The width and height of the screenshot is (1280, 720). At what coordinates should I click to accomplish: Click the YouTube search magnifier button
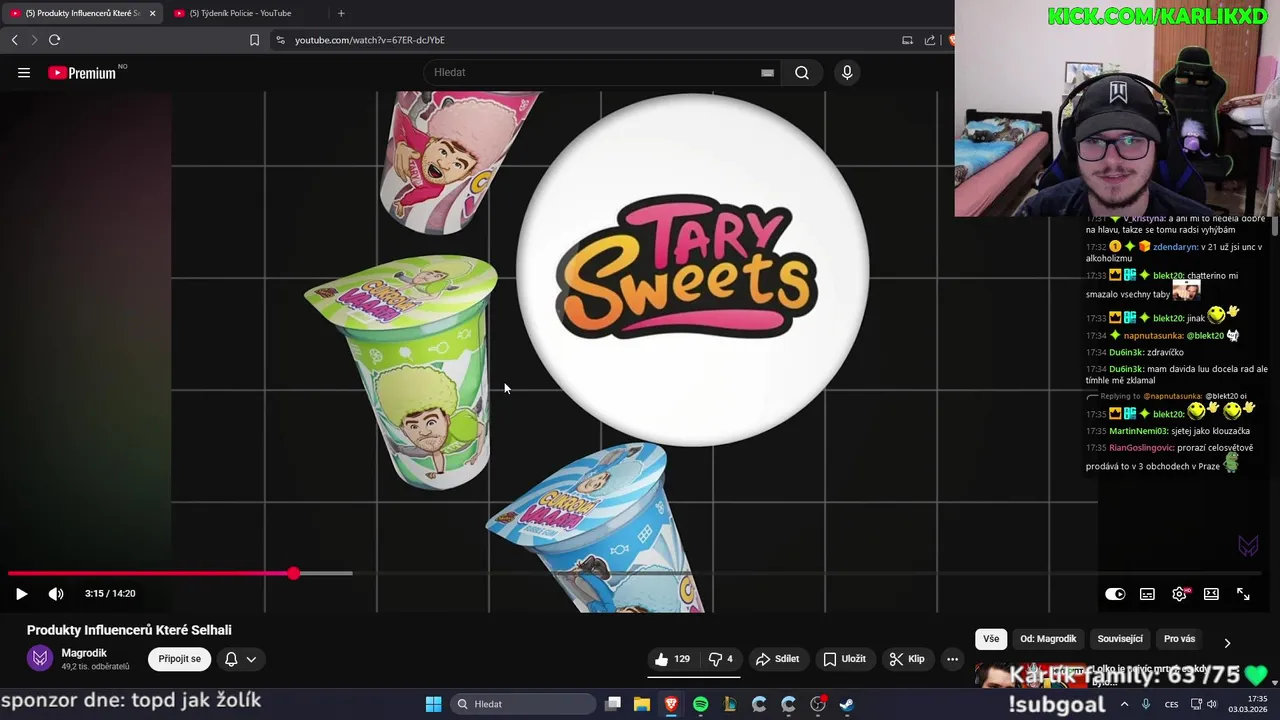tap(802, 72)
